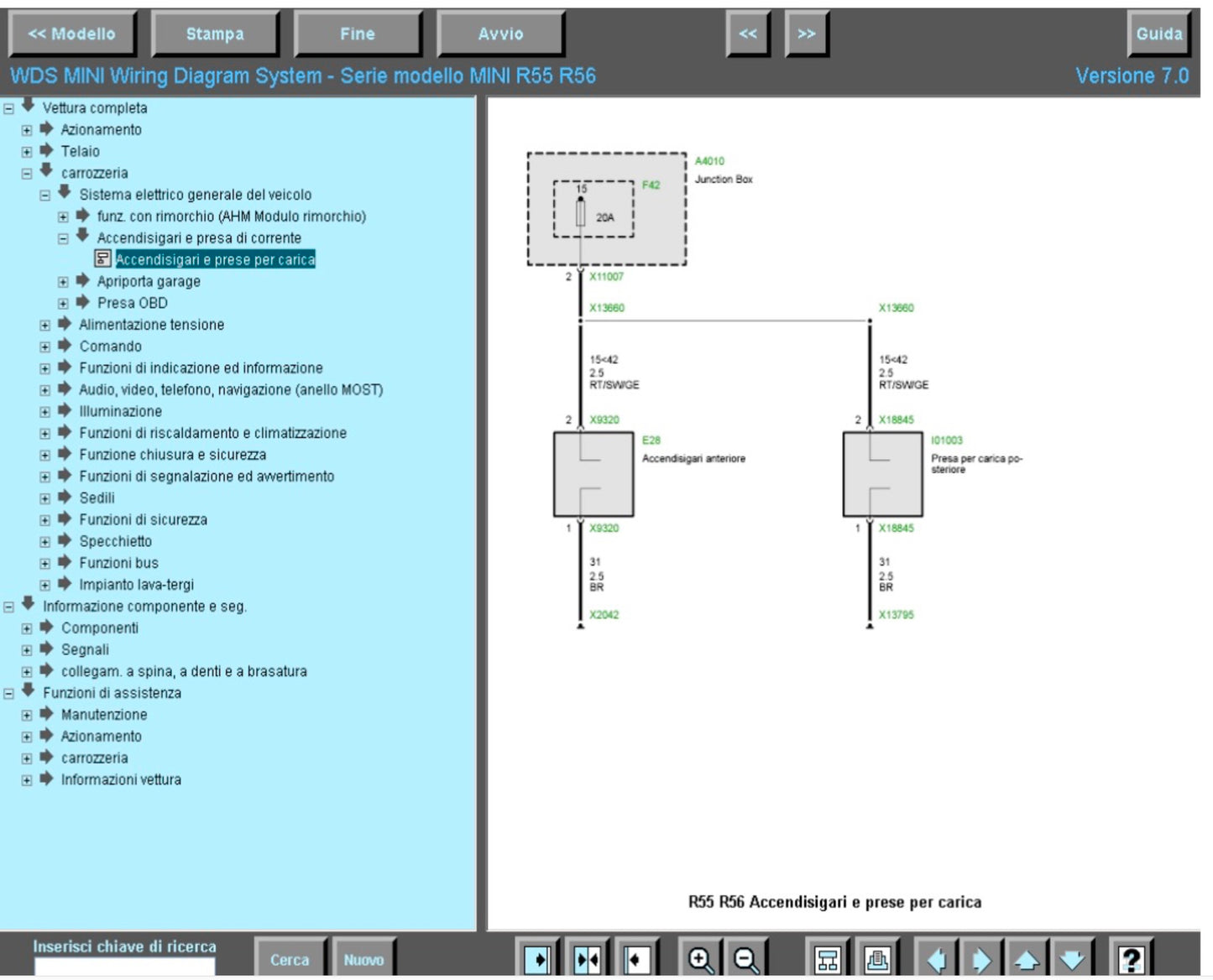This screenshot has width=1213, height=980.
Task: Collapse the carrozzeria tree node under Vettura completa
Action: (x=27, y=174)
